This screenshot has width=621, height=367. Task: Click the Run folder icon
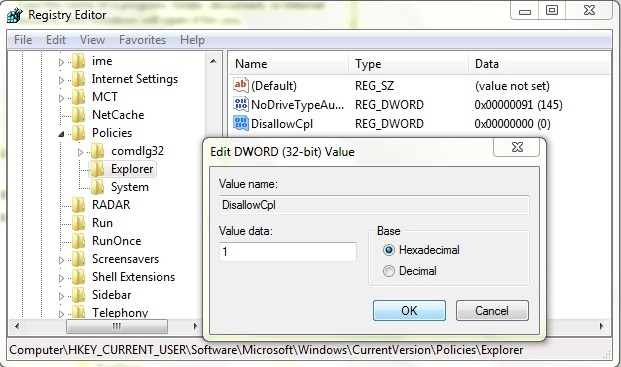[x=78, y=223]
